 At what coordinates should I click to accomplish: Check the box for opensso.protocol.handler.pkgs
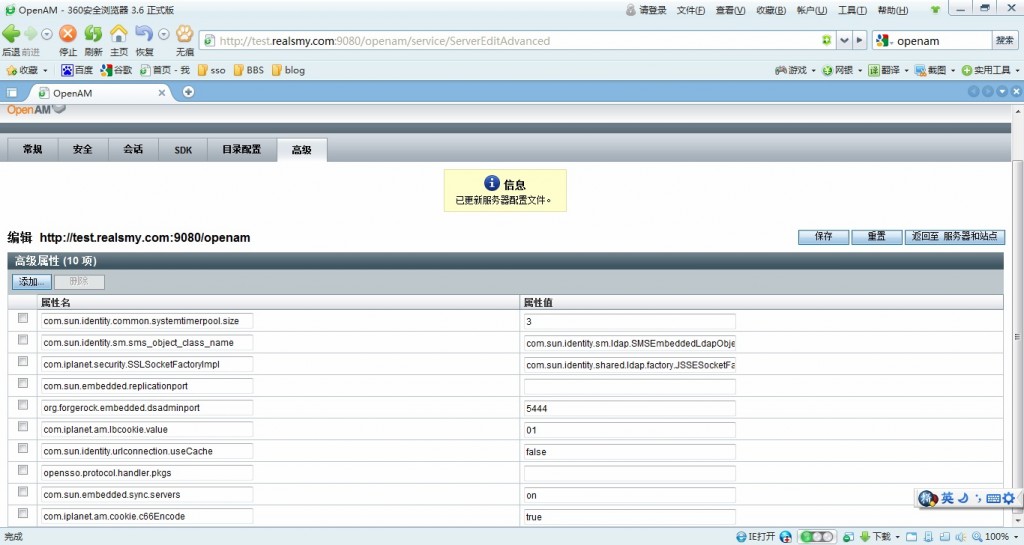pos(23,470)
